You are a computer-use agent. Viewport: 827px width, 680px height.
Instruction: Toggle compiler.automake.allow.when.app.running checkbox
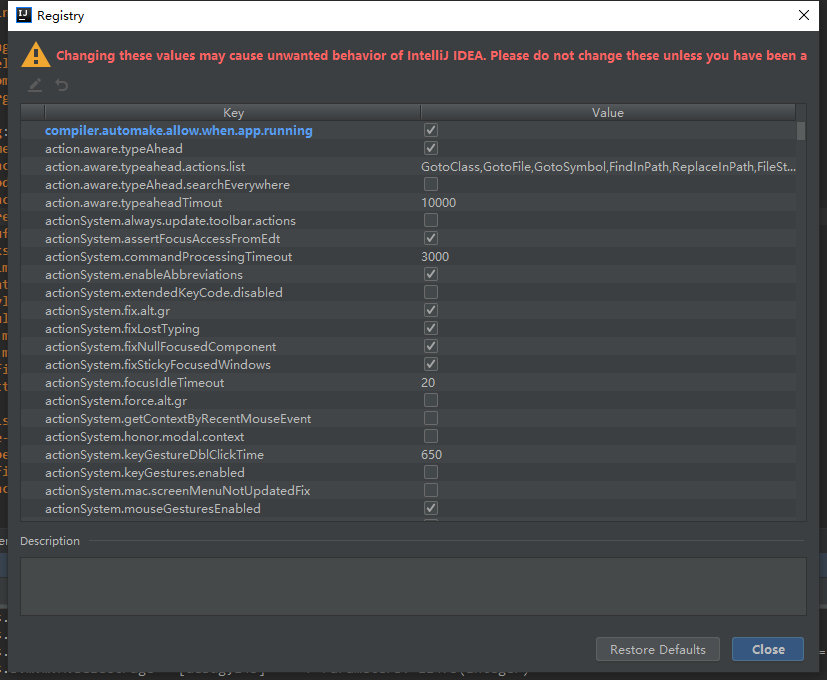(431, 130)
